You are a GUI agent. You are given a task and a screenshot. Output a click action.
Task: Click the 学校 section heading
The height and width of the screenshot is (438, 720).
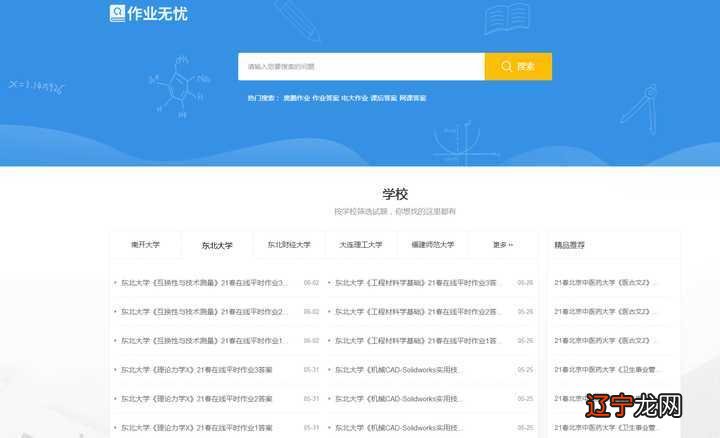(x=395, y=194)
